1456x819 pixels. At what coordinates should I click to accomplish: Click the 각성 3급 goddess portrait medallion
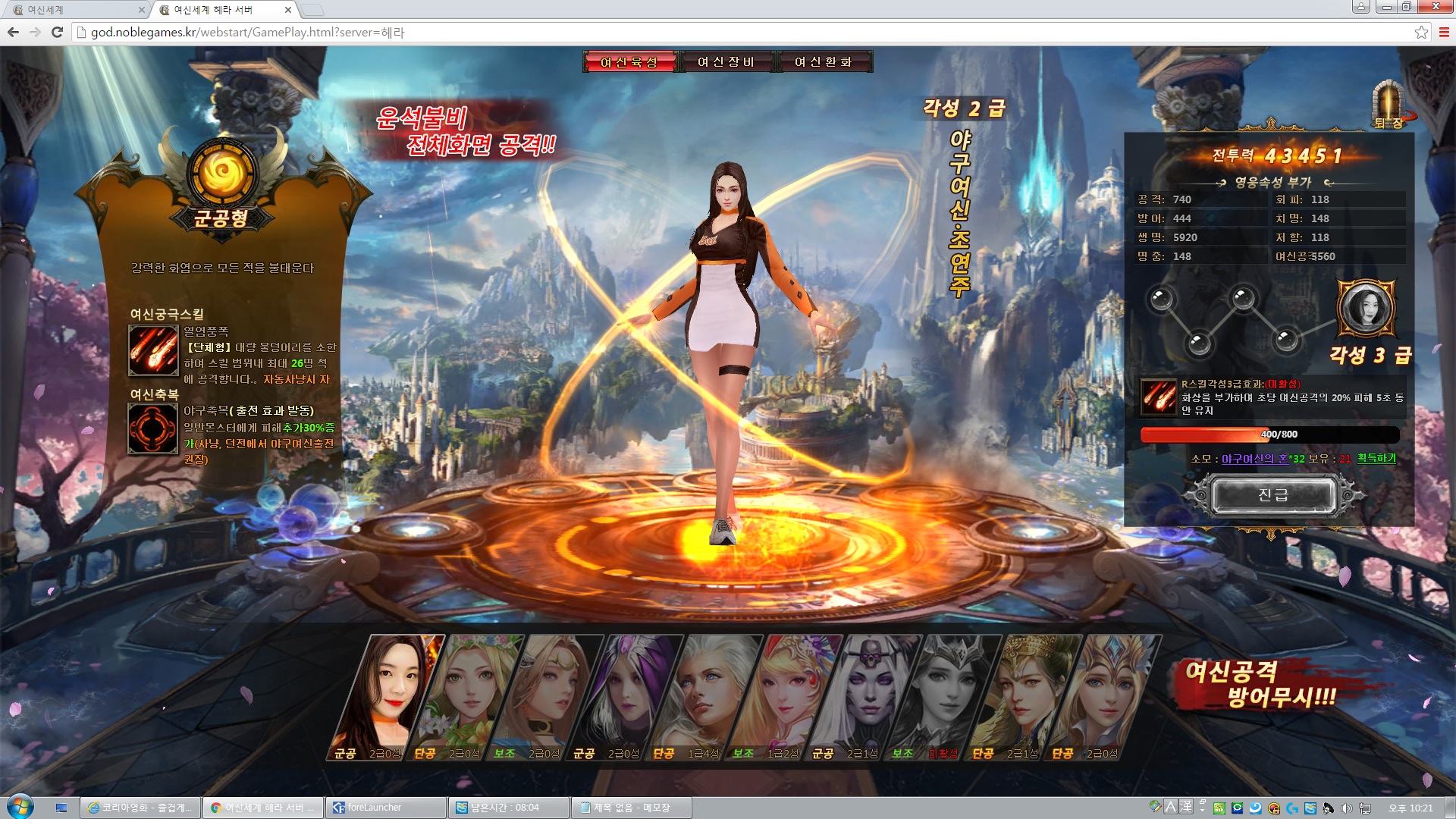[x=1367, y=308]
